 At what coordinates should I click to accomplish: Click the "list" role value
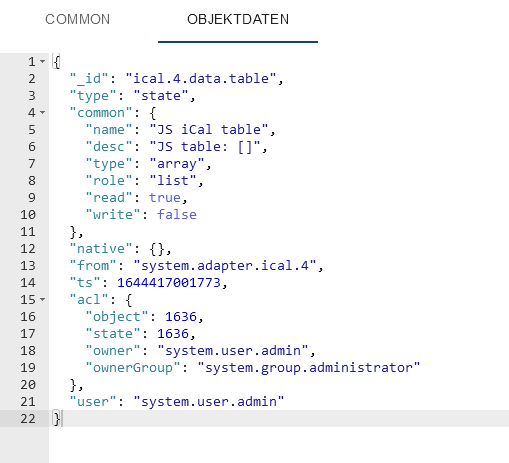pyautogui.click(x=173, y=181)
